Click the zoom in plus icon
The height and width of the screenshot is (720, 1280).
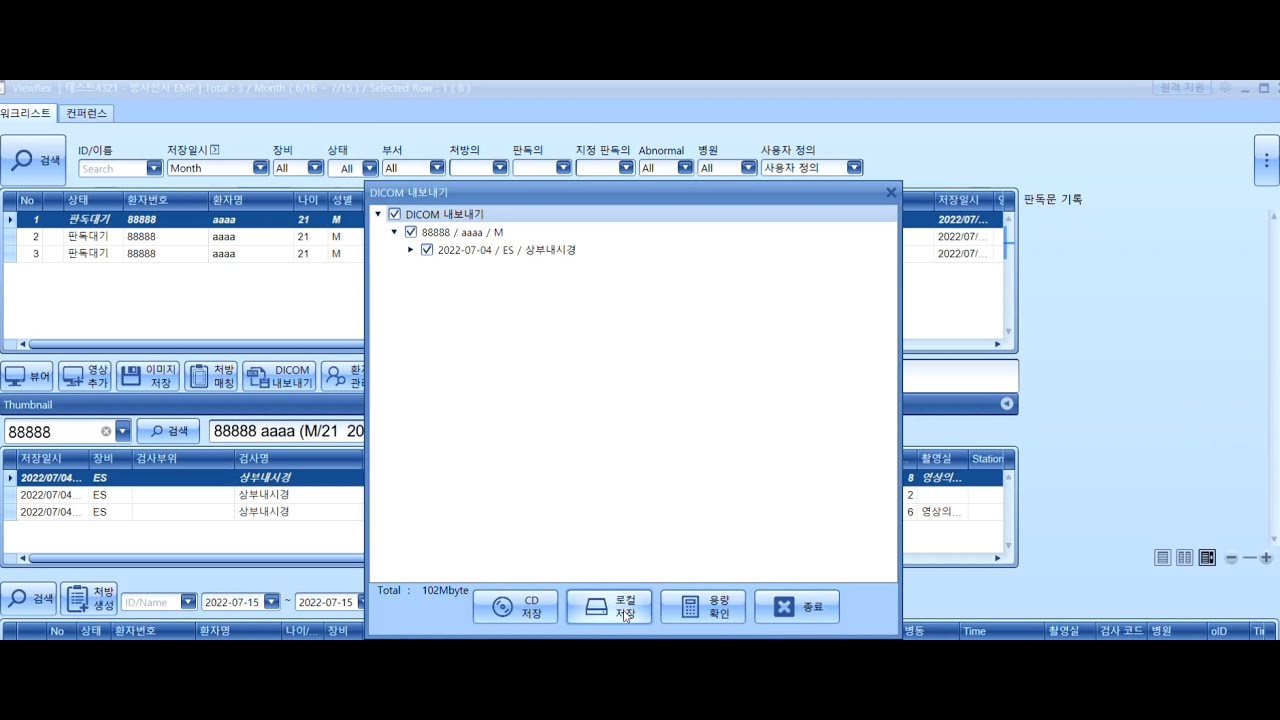(x=1266, y=558)
